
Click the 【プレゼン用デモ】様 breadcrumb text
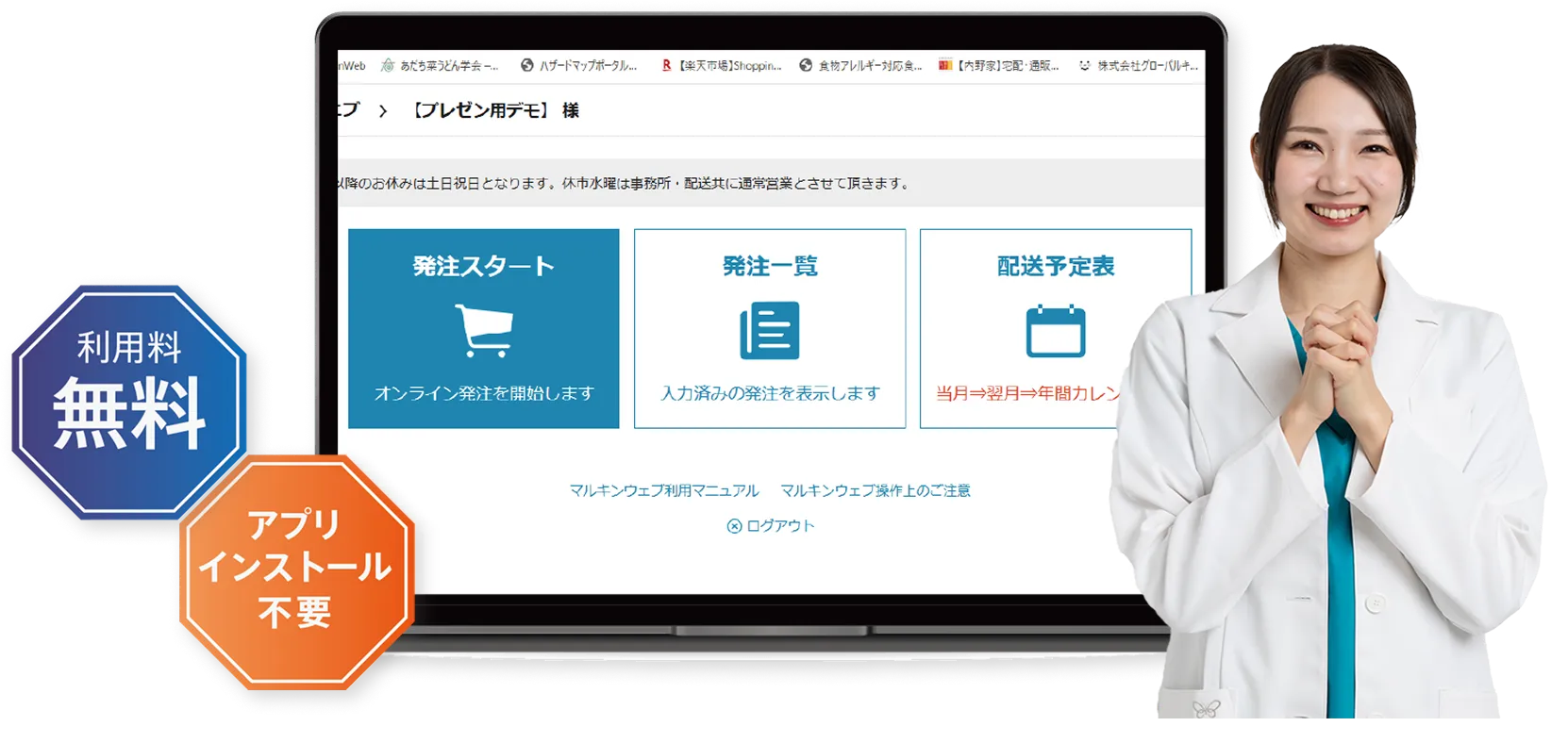tap(493, 110)
